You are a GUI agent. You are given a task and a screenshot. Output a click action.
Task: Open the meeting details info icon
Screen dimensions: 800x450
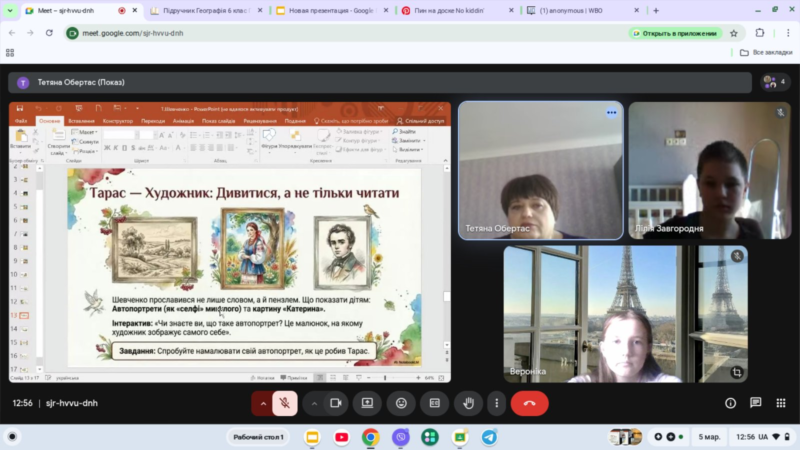(x=730, y=403)
